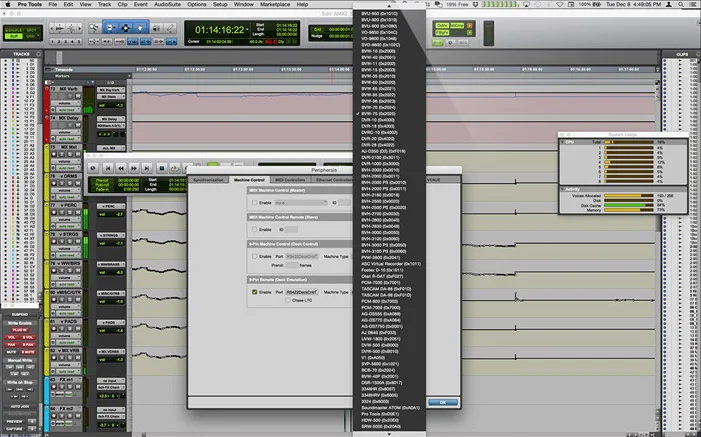Activate SLIP edit mode
This screenshot has width=701, height=437.
tap(14, 36)
